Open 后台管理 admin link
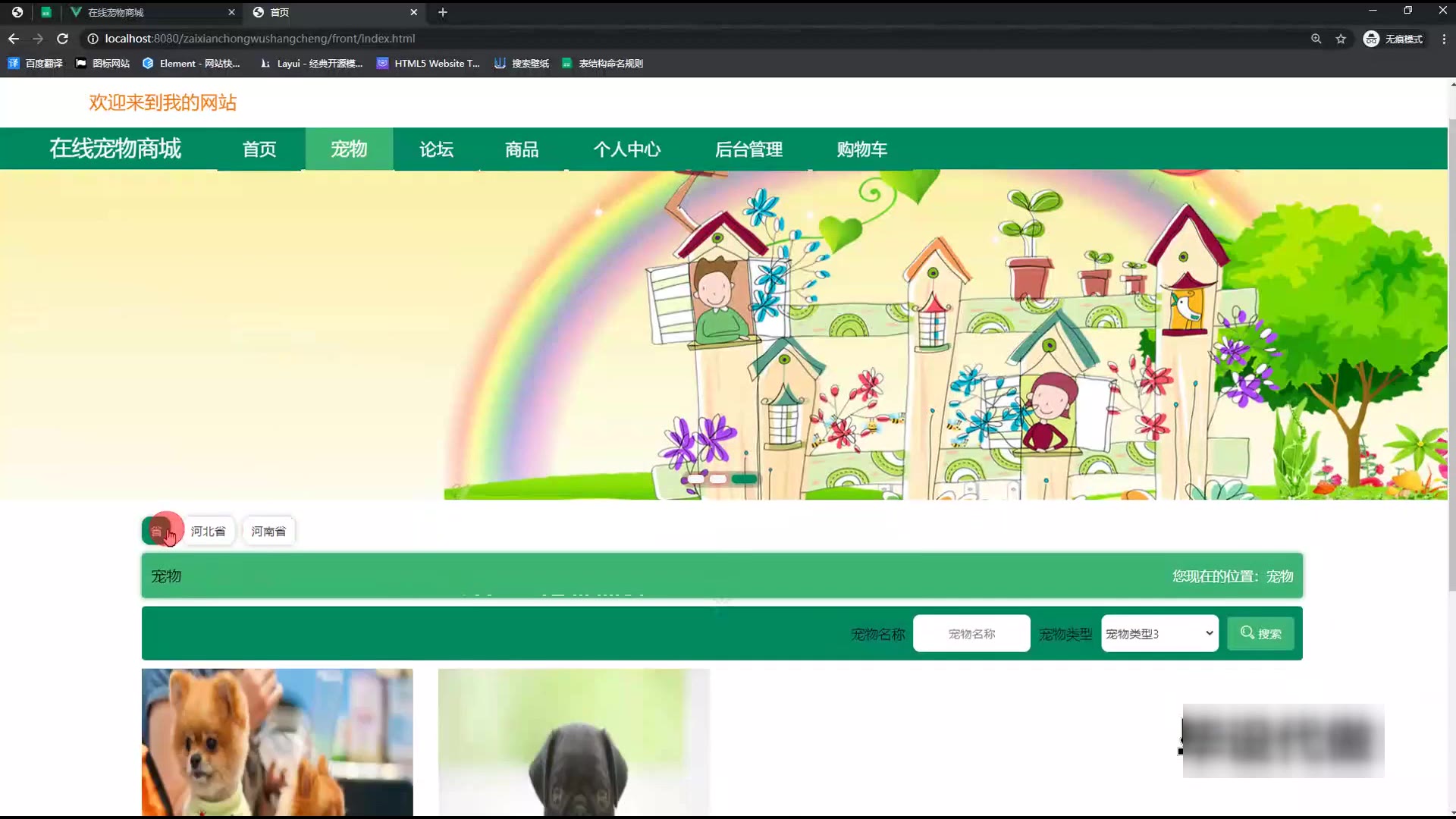1456x819 pixels. click(x=748, y=149)
